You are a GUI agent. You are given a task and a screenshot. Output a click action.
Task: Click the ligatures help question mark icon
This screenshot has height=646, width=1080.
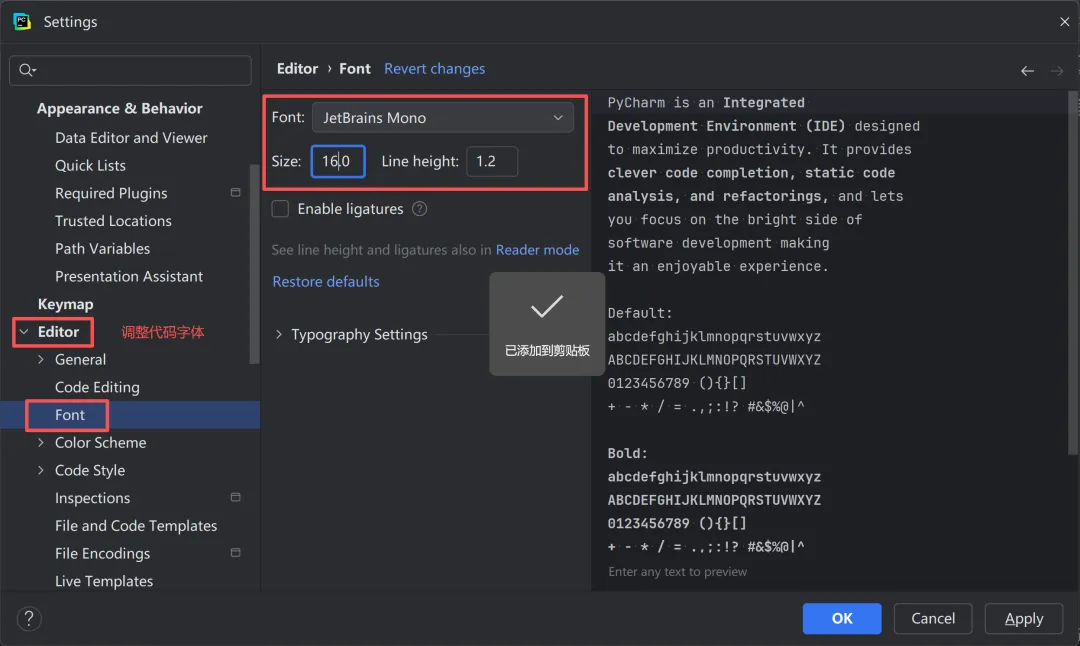419,209
